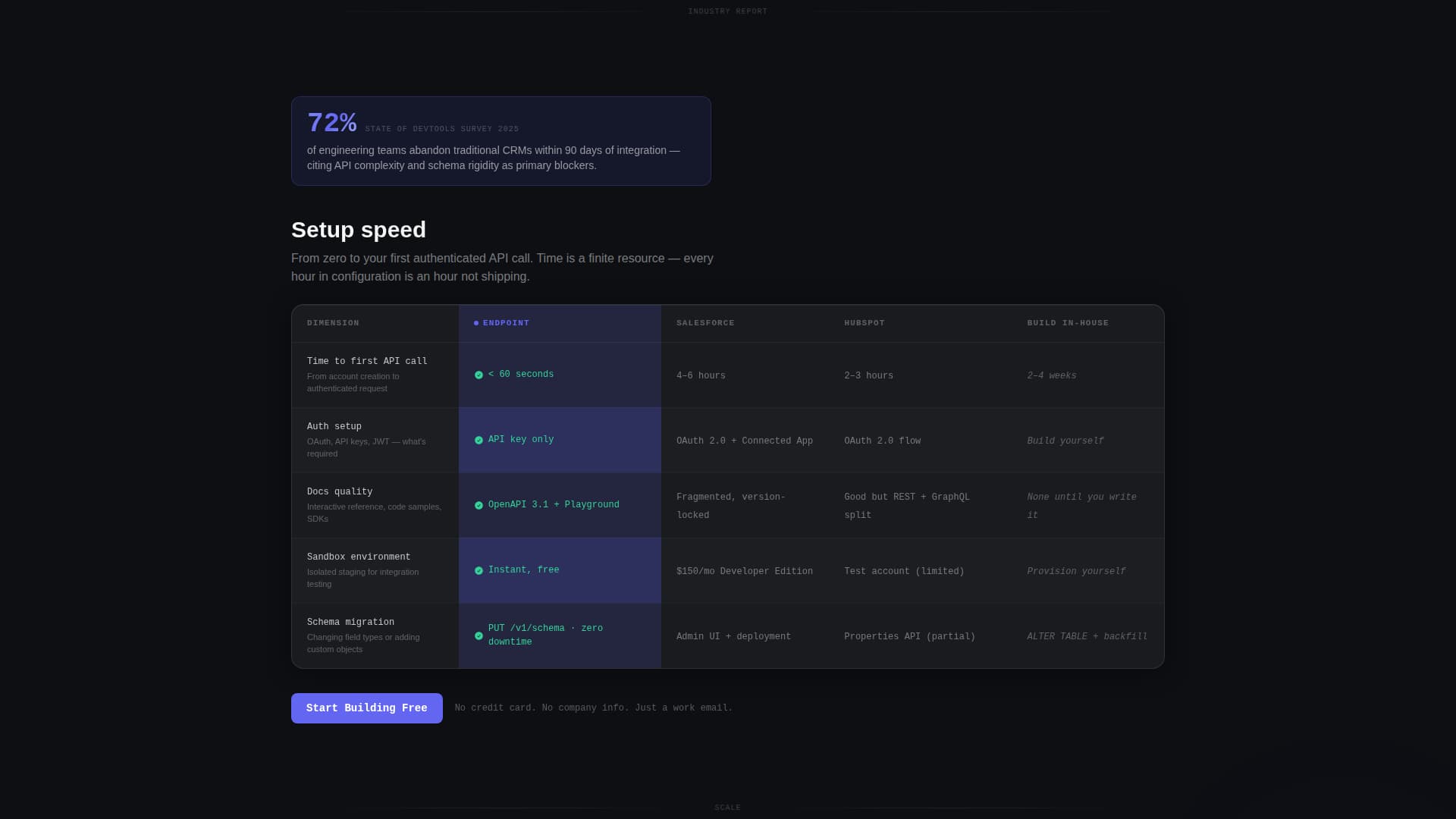Click the 72% statistic card
The image size is (1456, 819).
click(500, 140)
